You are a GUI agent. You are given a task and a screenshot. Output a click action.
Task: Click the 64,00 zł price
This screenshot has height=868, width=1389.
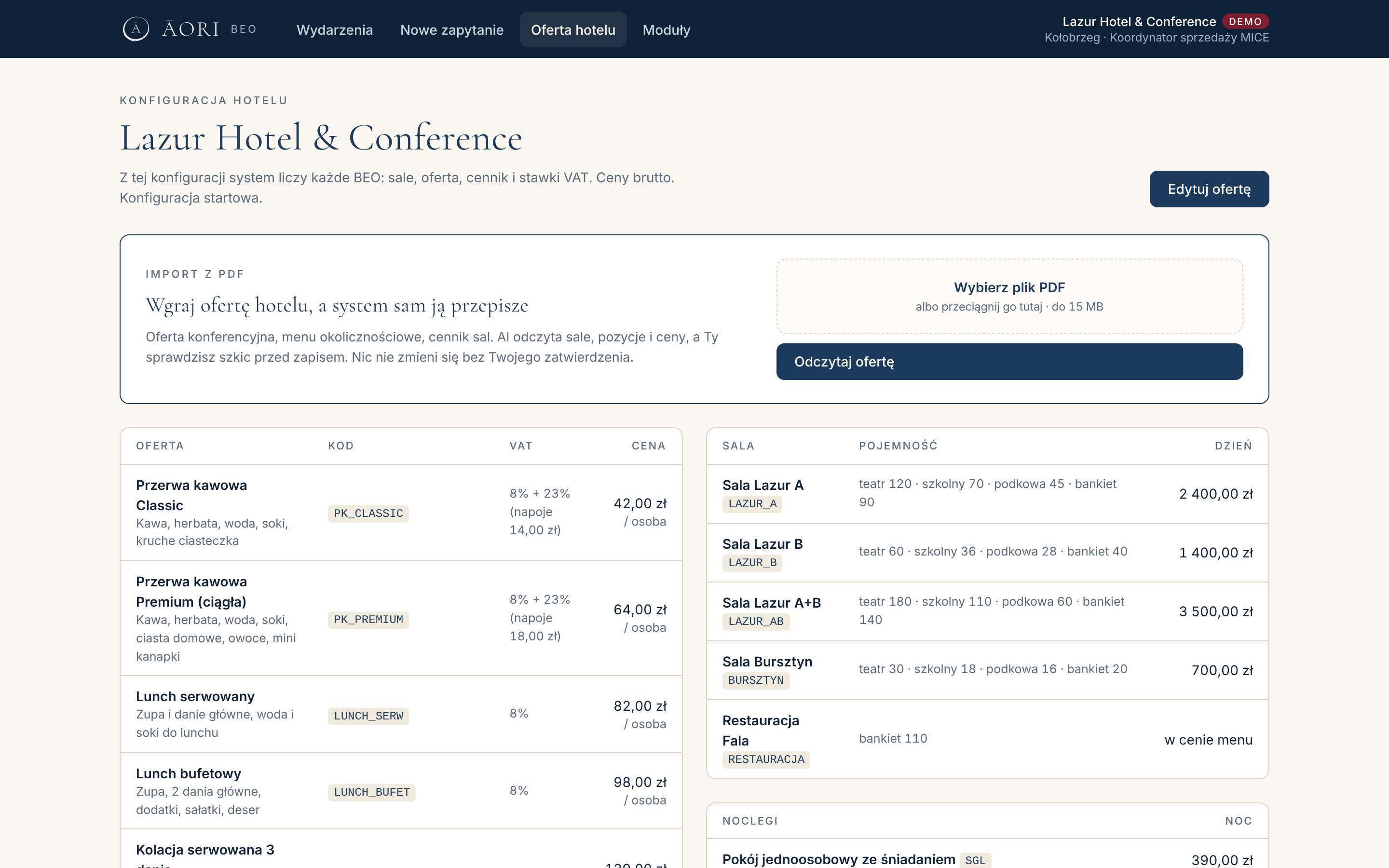[x=640, y=610]
